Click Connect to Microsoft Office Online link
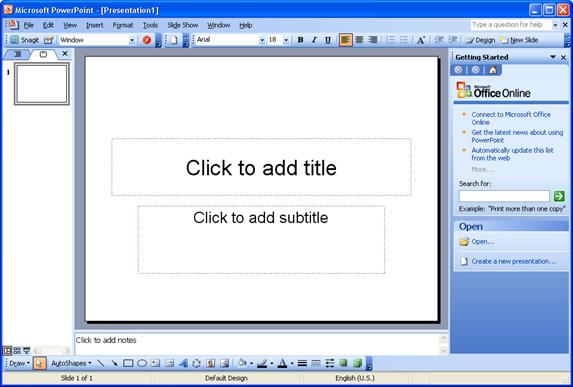 coord(511,118)
